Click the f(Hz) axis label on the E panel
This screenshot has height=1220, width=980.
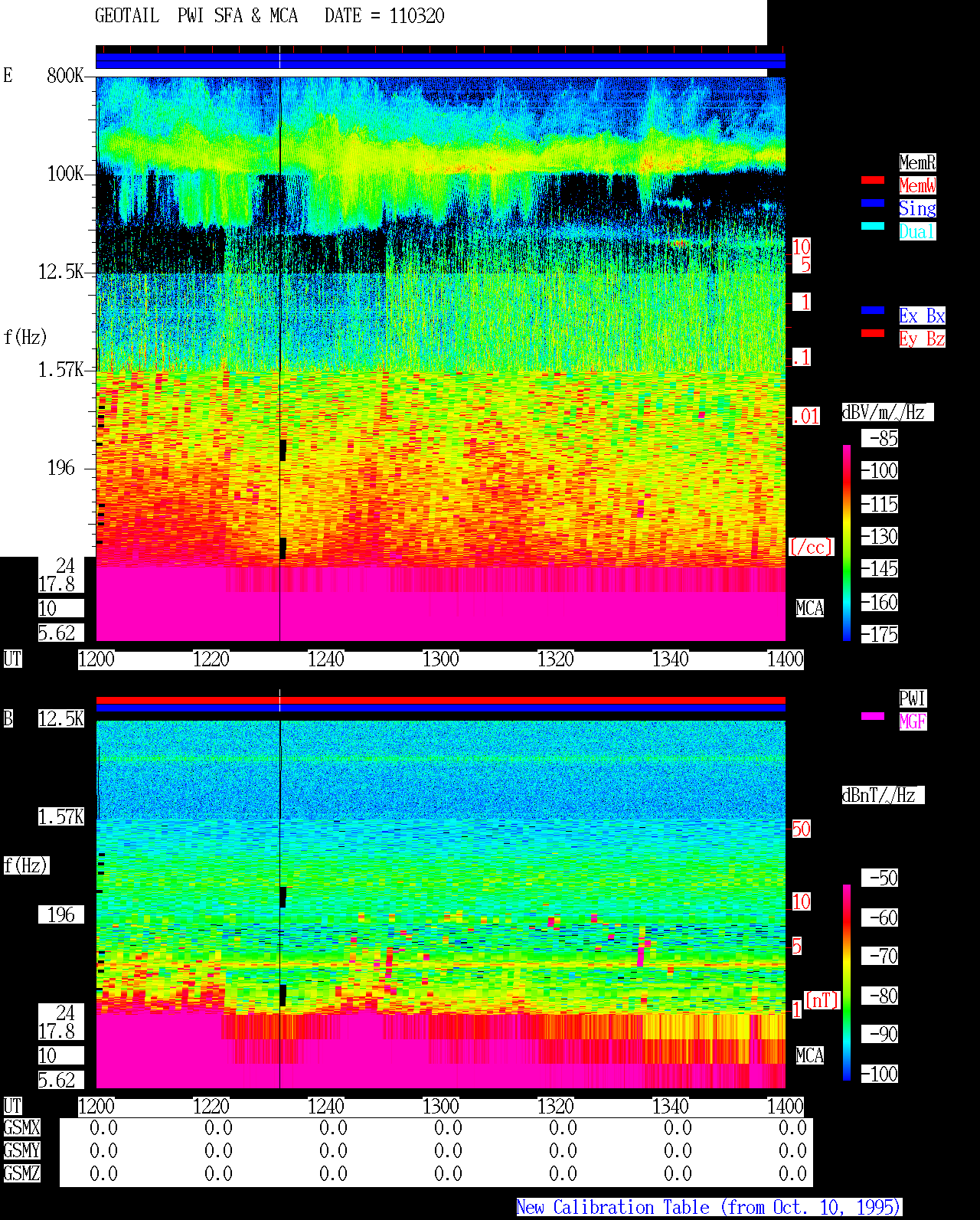click(x=25, y=337)
